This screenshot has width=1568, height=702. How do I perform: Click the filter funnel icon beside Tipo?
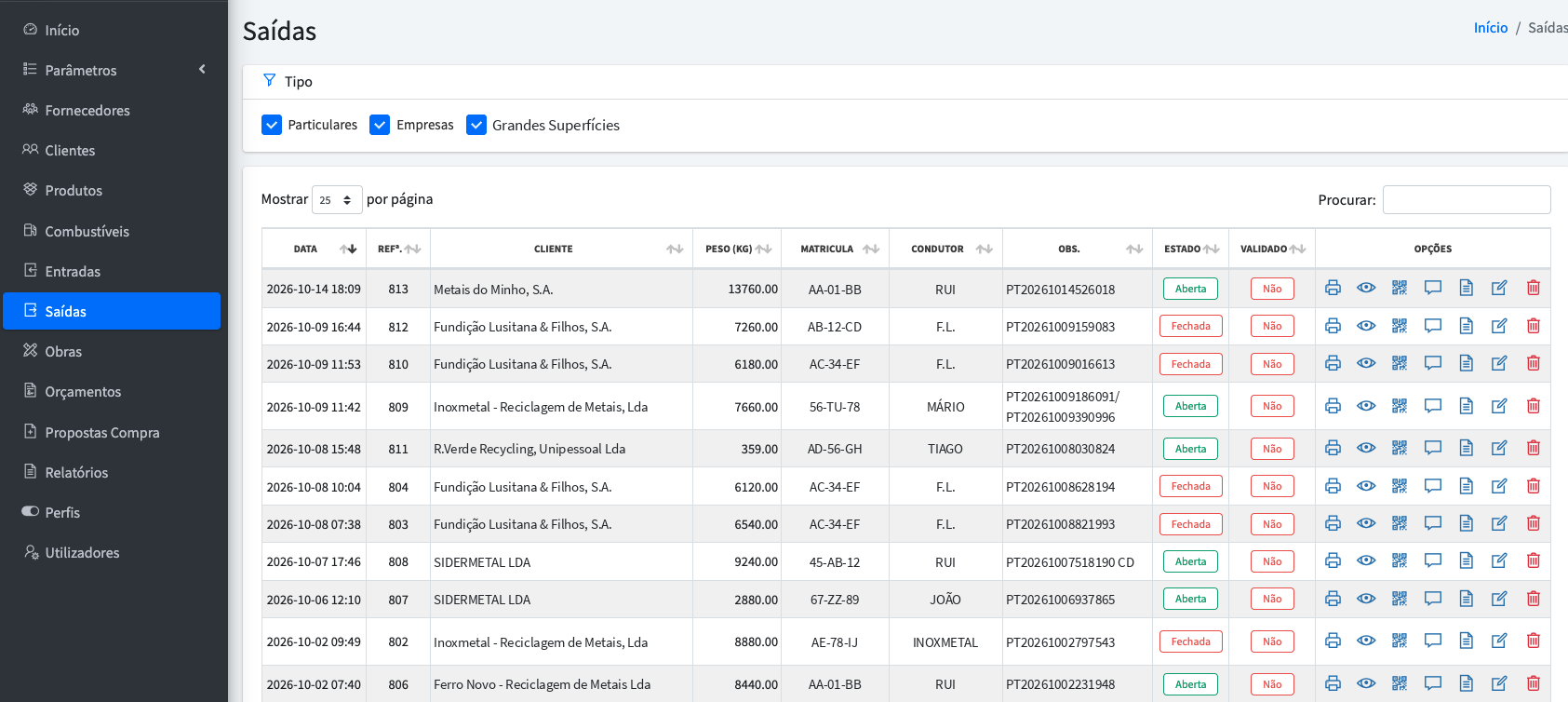(x=269, y=80)
